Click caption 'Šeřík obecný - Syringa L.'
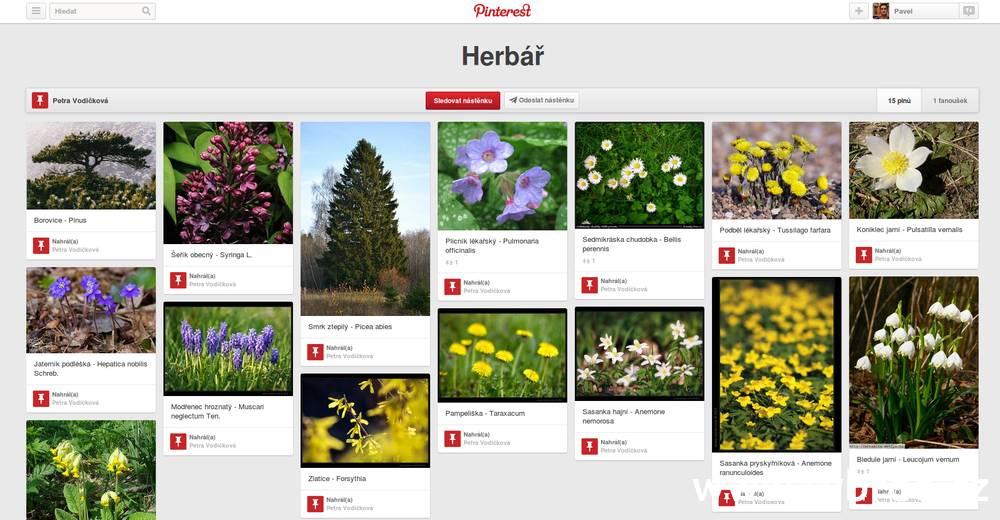 click(211, 255)
